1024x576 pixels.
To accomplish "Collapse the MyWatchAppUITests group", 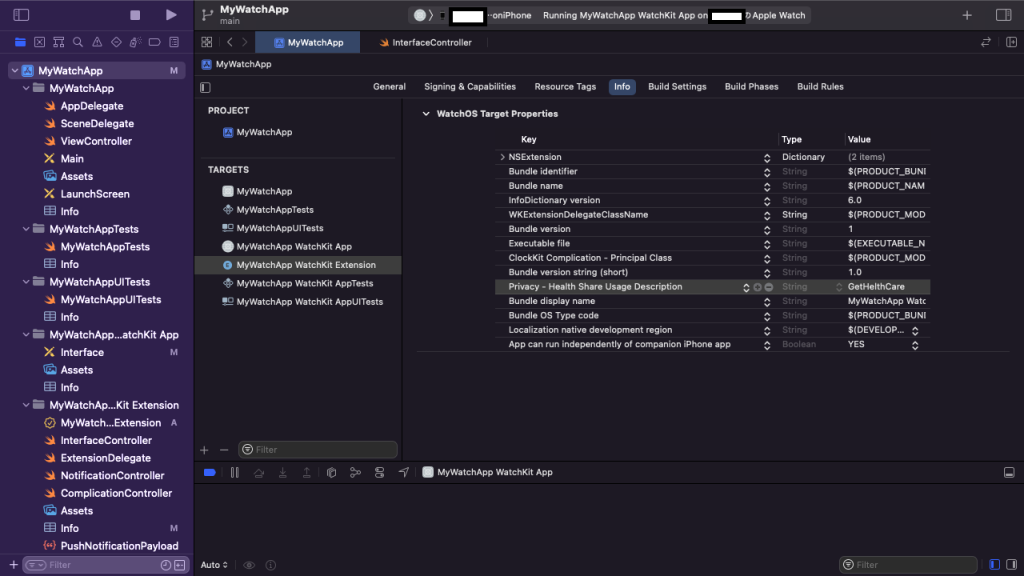I will pyautogui.click(x=26, y=282).
